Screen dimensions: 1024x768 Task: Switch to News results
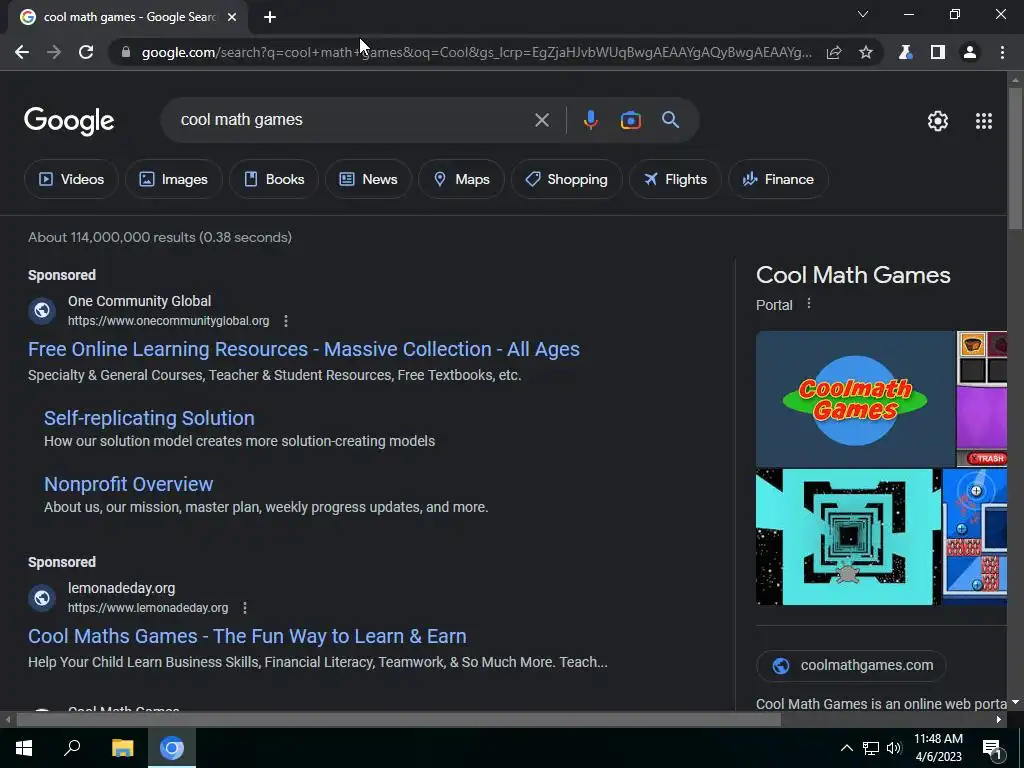pos(368,179)
